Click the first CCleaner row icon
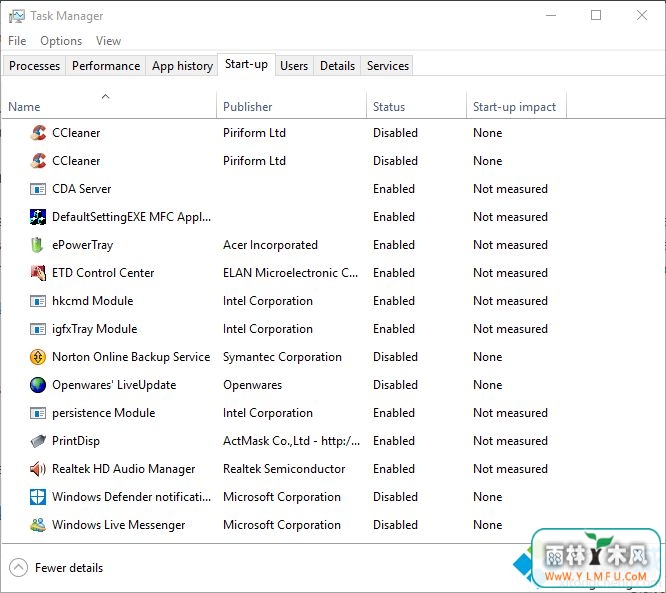 coord(38,133)
